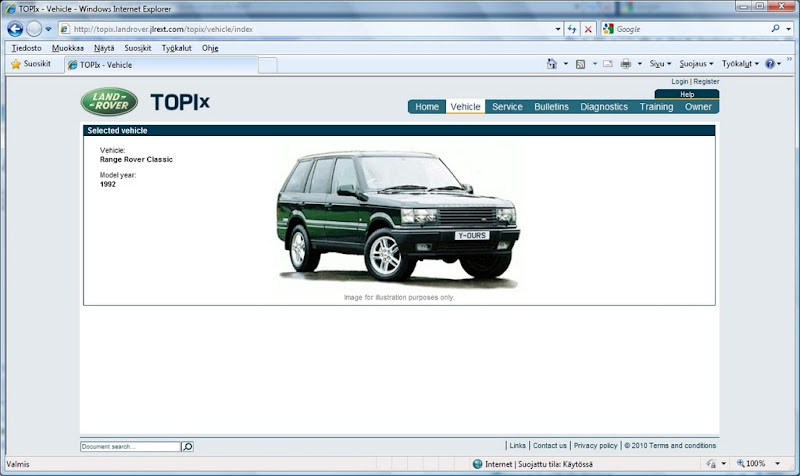
Task: Click the browser Forward arrow button
Action: pos(34,29)
